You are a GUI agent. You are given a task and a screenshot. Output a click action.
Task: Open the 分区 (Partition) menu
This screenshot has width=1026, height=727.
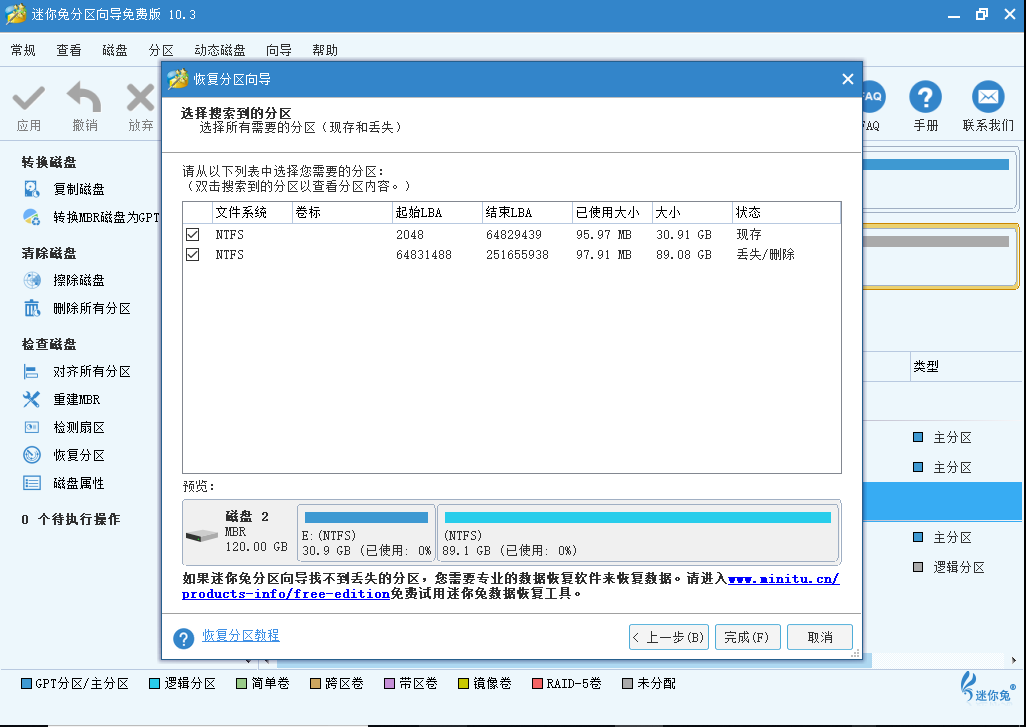pyautogui.click(x=160, y=50)
